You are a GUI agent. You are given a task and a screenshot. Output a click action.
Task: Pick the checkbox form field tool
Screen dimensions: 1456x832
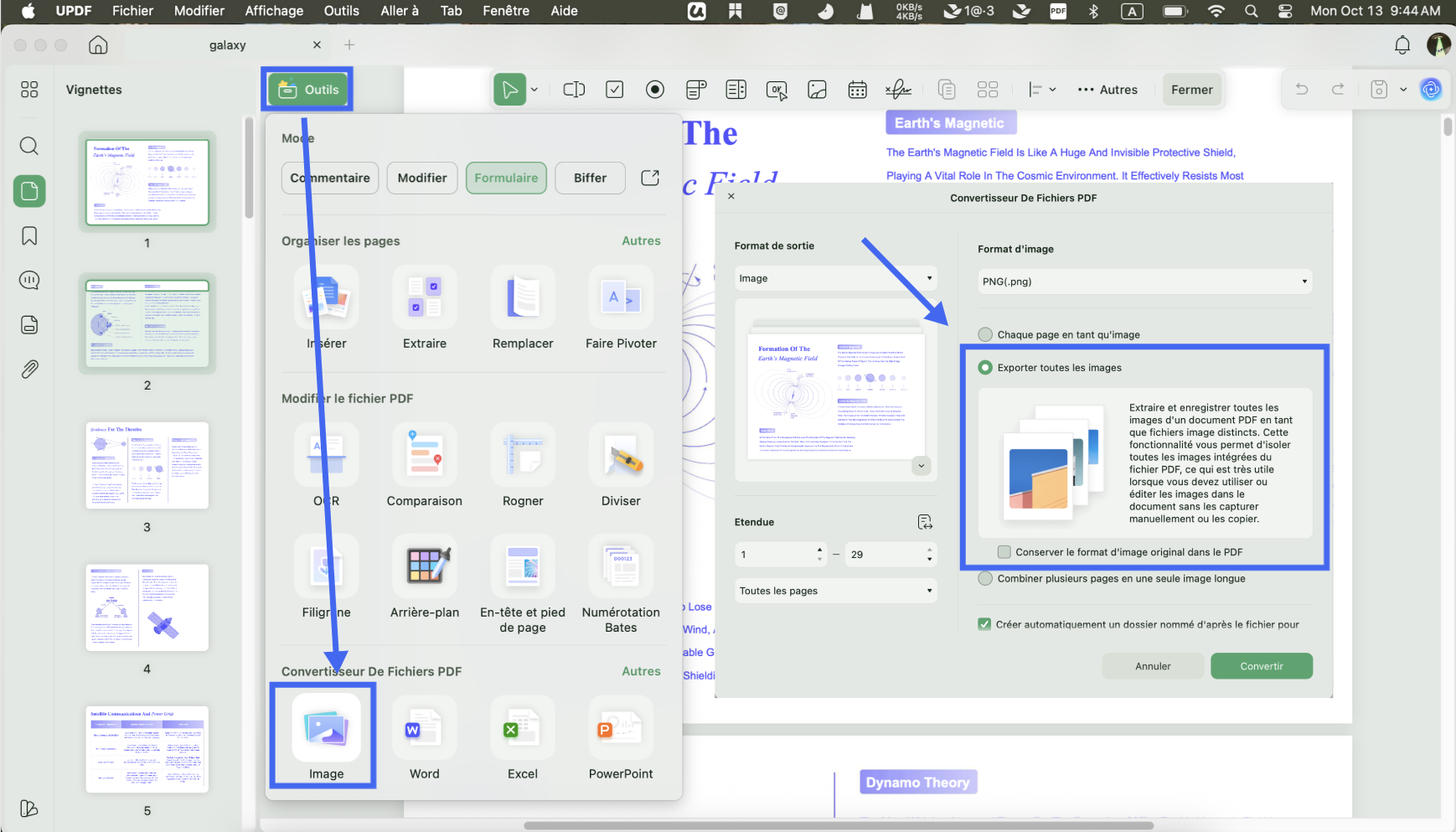pos(615,90)
